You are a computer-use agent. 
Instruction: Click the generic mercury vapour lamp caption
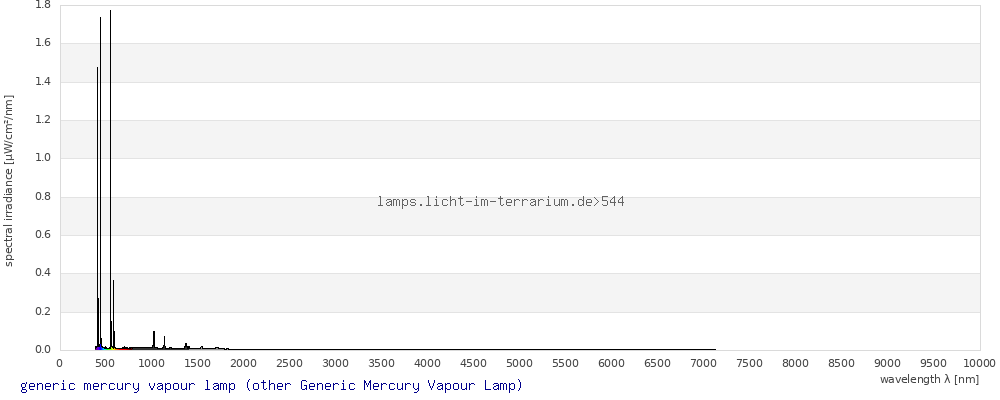271,386
